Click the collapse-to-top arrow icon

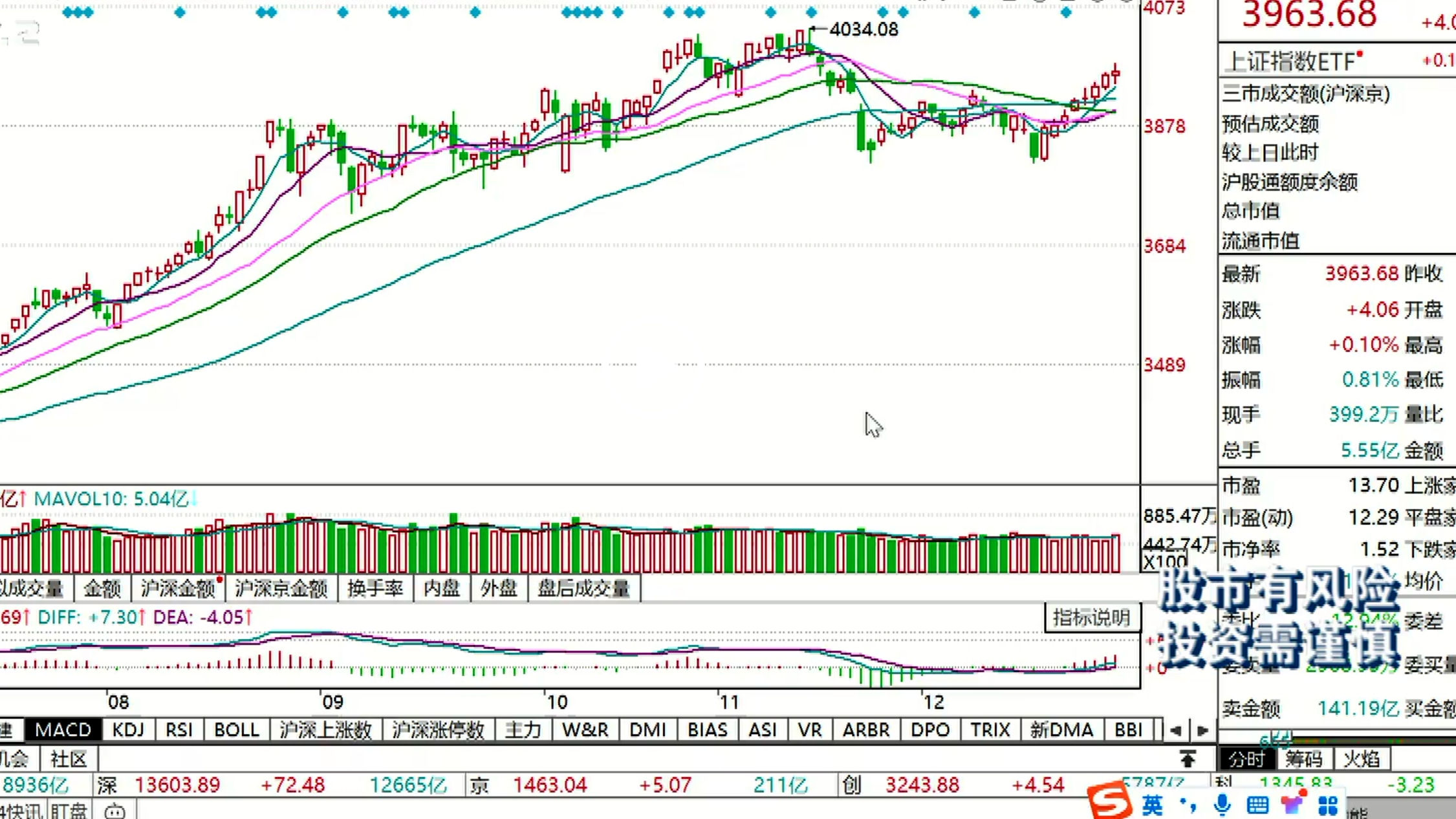tap(1188, 758)
